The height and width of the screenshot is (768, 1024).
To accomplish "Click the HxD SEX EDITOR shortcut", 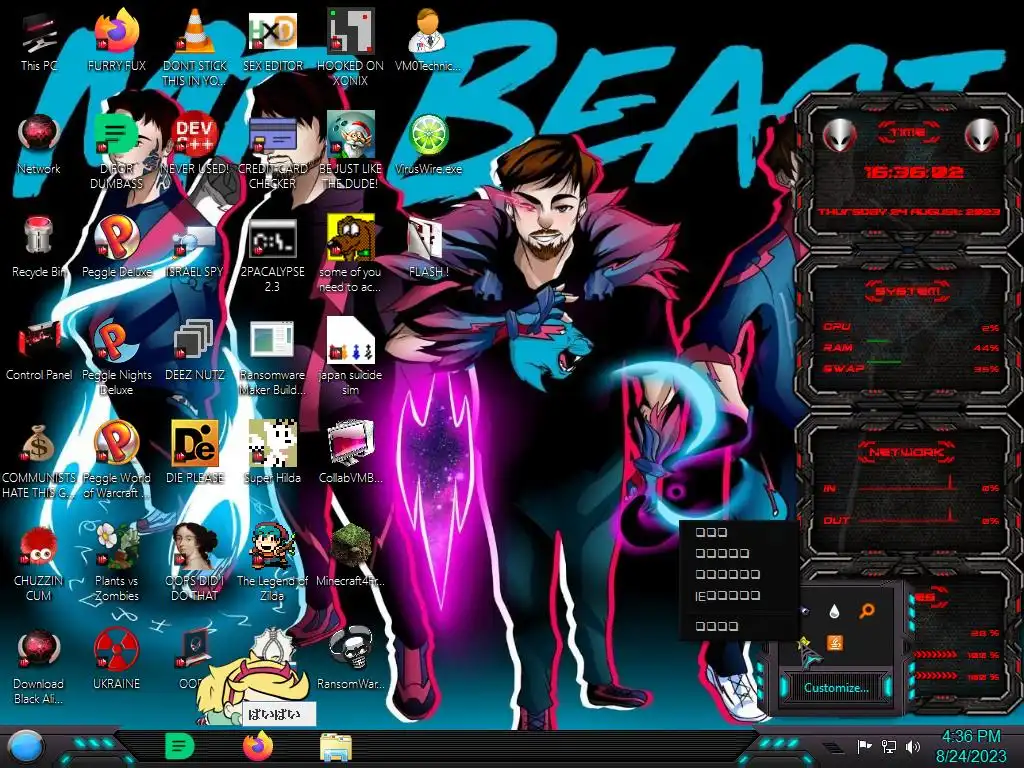I will click(272, 41).
